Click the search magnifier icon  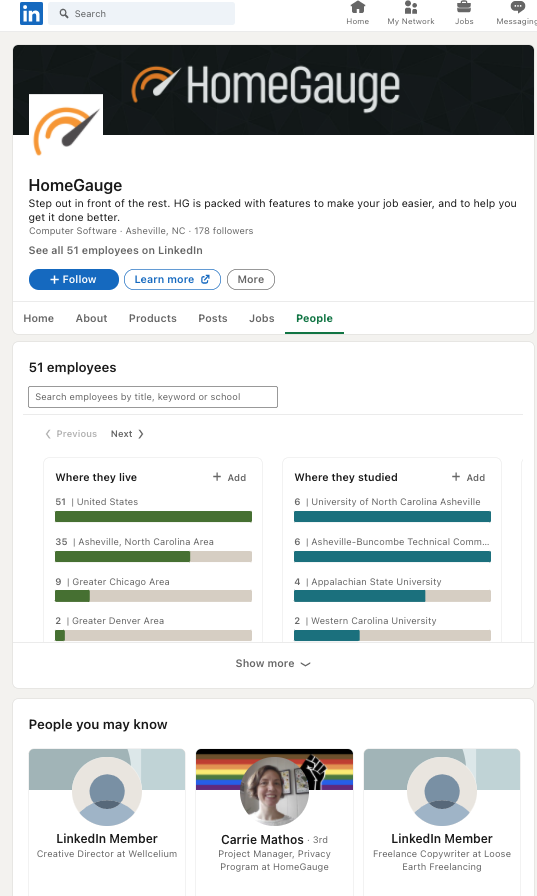(64, 13)
